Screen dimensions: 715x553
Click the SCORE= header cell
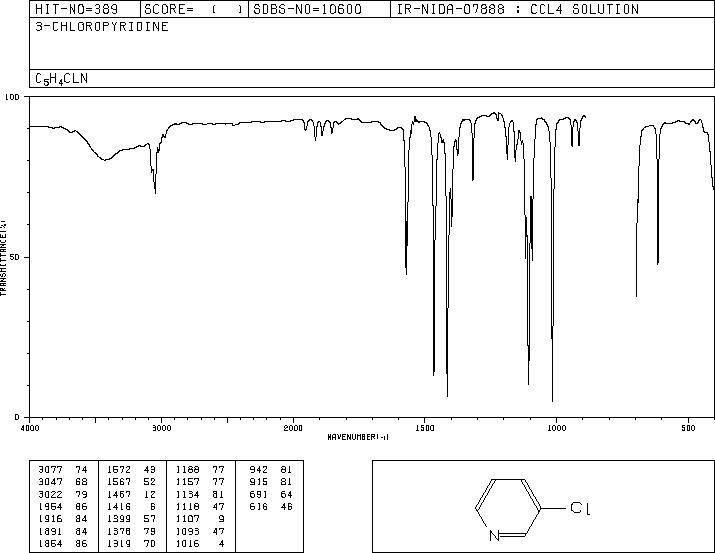(194, 9)
